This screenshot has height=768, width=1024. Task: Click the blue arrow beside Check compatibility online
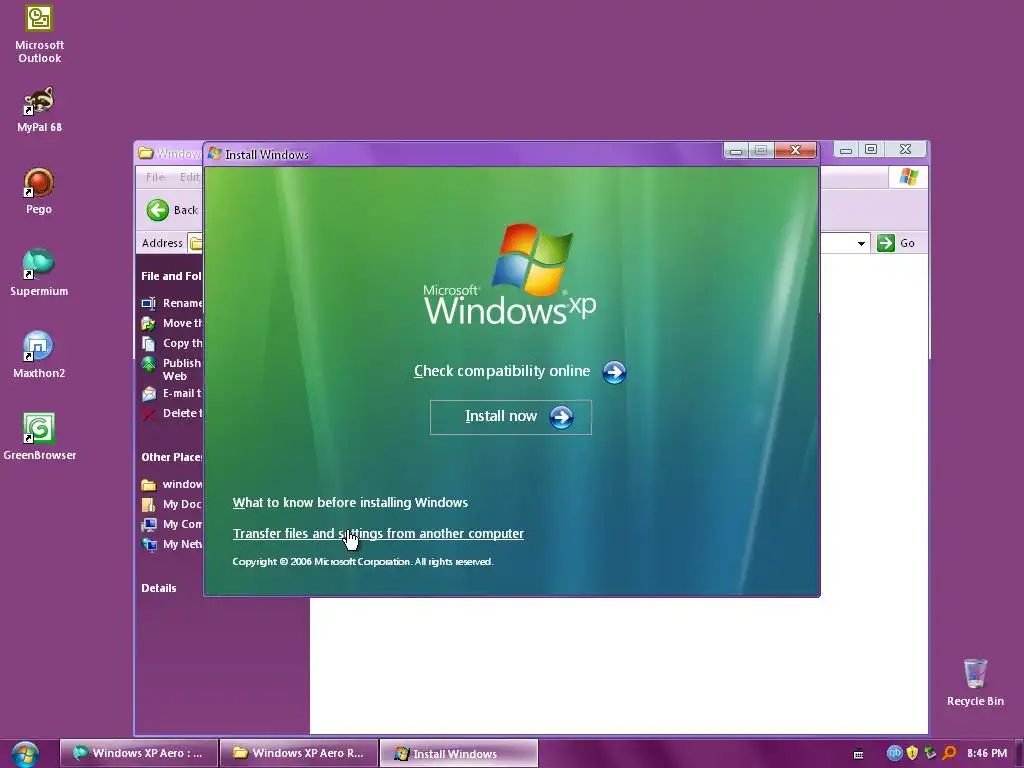(614, 372)
